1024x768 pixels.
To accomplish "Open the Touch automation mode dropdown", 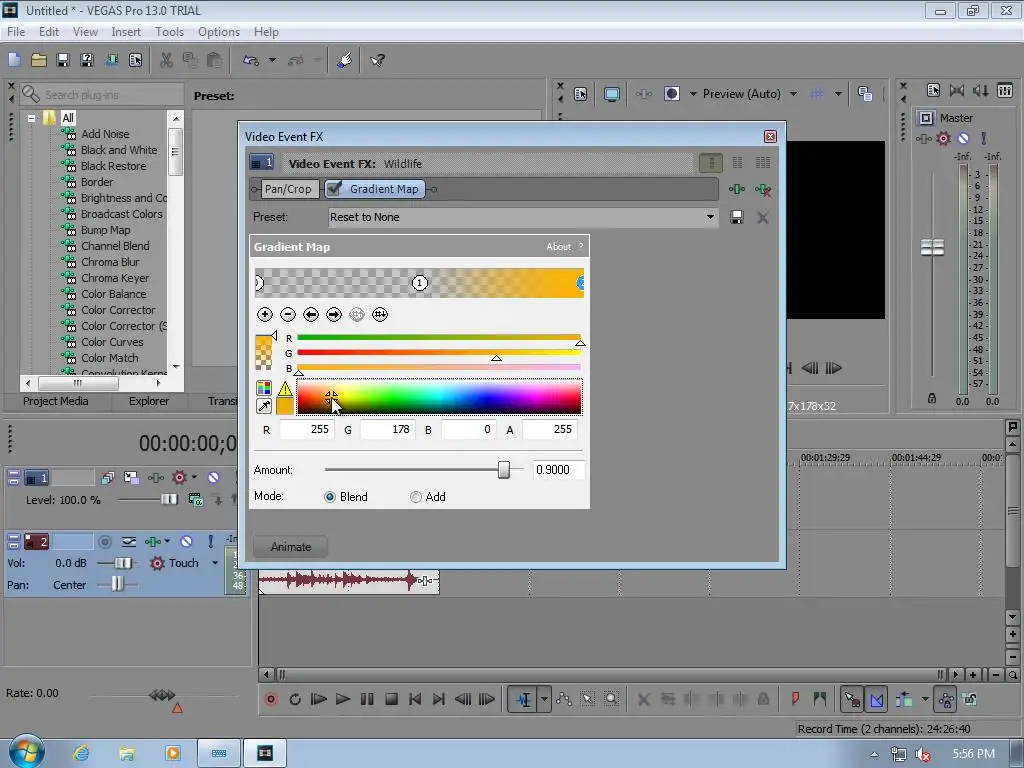I will [x=215, y=563].
